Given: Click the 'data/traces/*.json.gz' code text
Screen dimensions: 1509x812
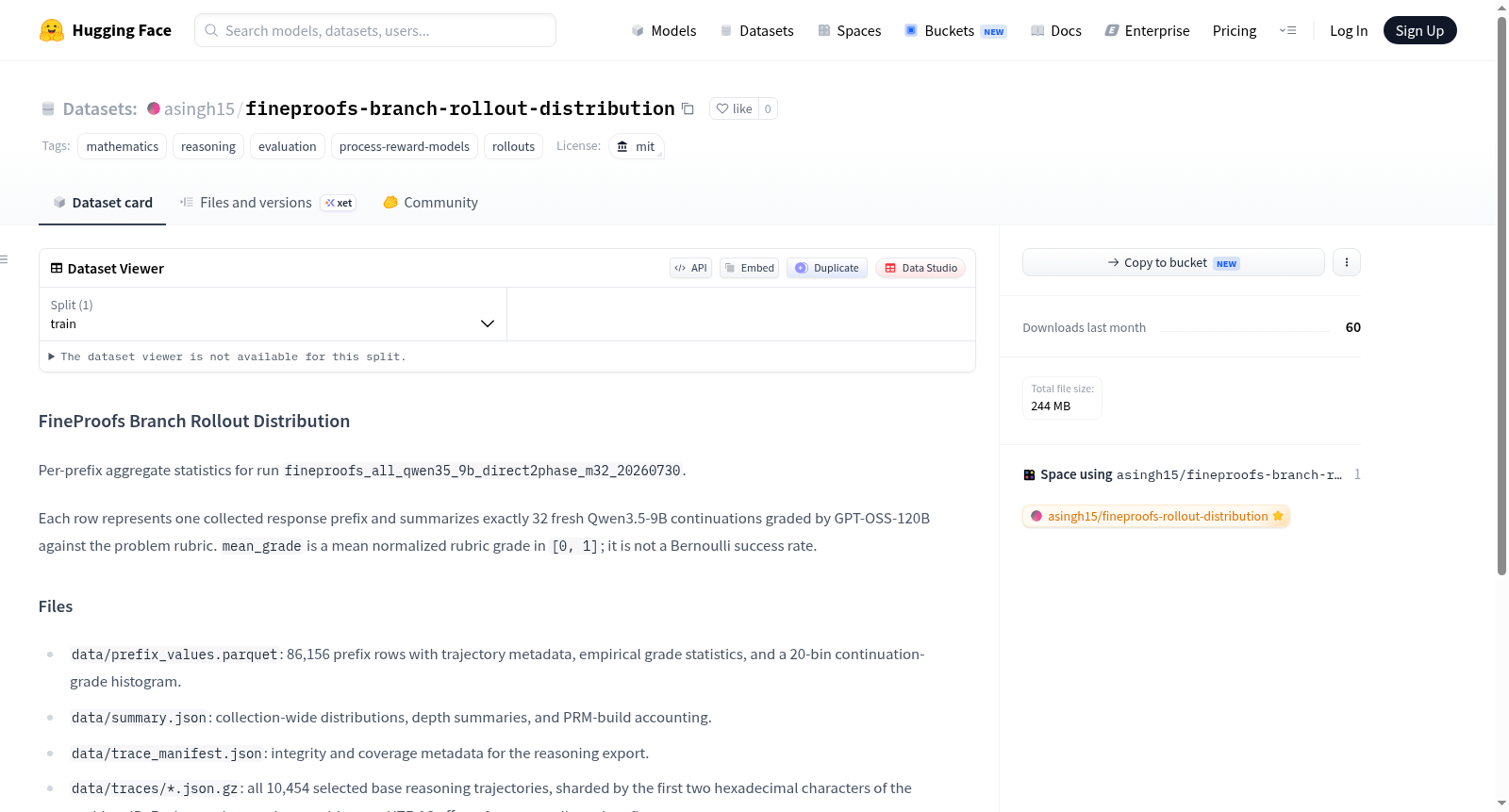Looking at the screenshot, I should tap(155, 788).
